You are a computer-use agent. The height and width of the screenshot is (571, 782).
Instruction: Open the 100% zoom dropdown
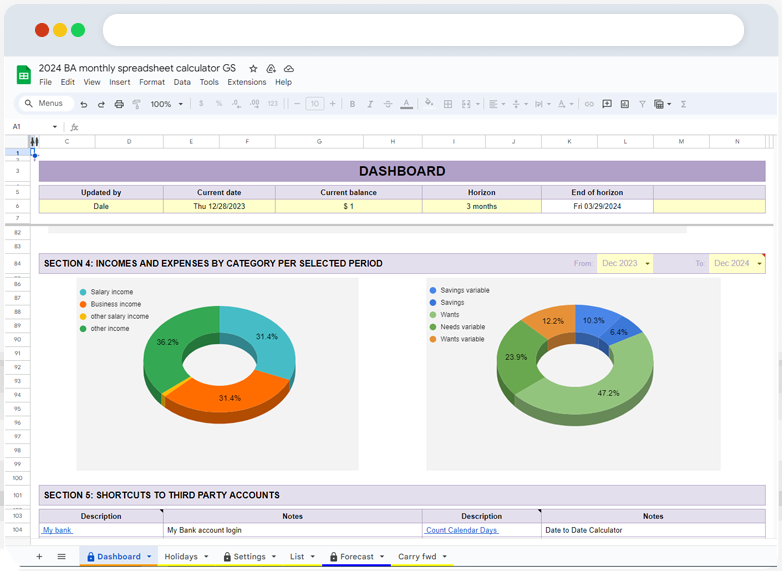point(167,104)
